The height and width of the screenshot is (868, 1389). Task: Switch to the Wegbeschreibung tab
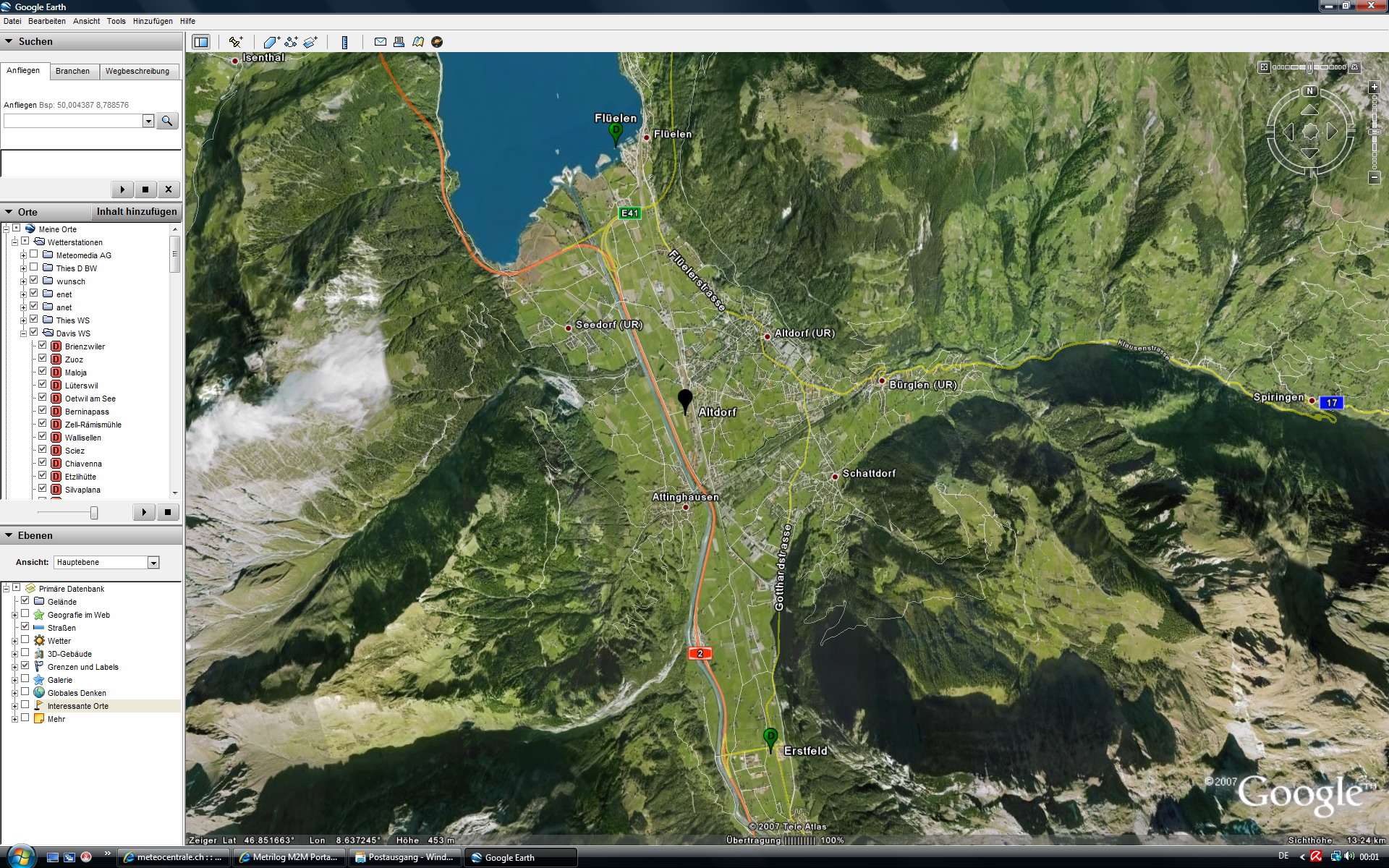[137, 71]
